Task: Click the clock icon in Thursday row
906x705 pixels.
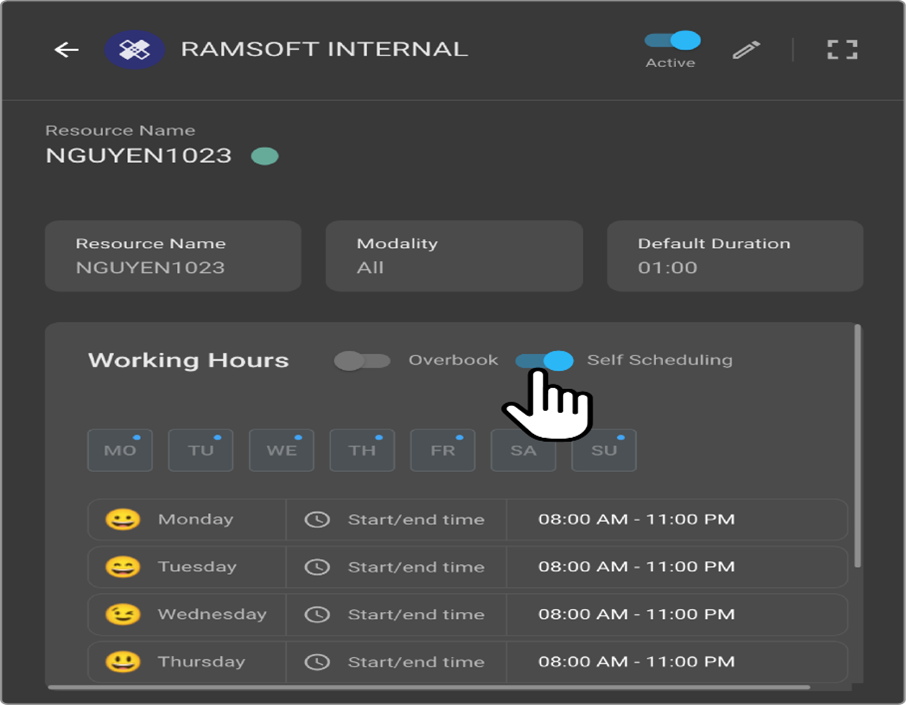Action: coord(317,662)
